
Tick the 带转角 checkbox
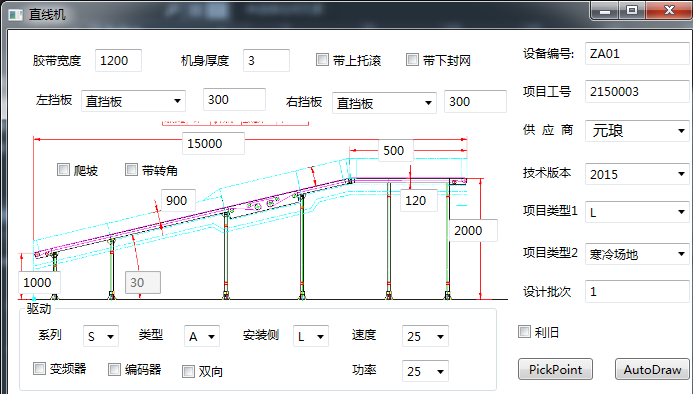(x=132, y=170)
